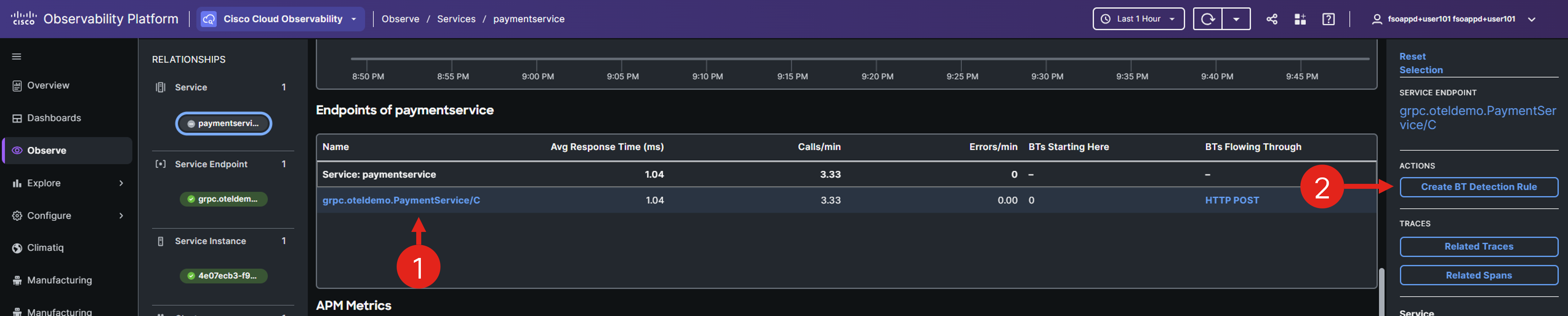This screenshot has height=316, width=1568.
Task: Click the hamburger menu icon in sidebar
Action: pyautogui.click(x=16, y=57)
